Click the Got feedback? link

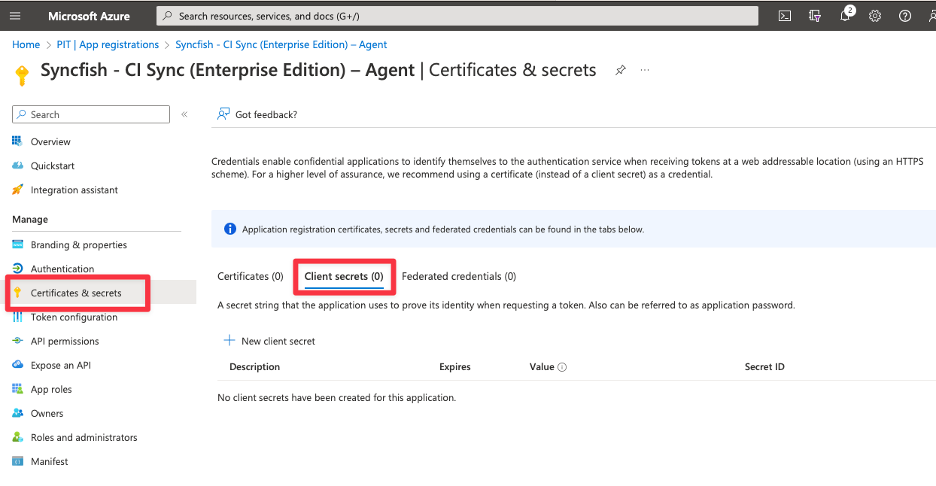pyautogui.click(x=266, y=114)
